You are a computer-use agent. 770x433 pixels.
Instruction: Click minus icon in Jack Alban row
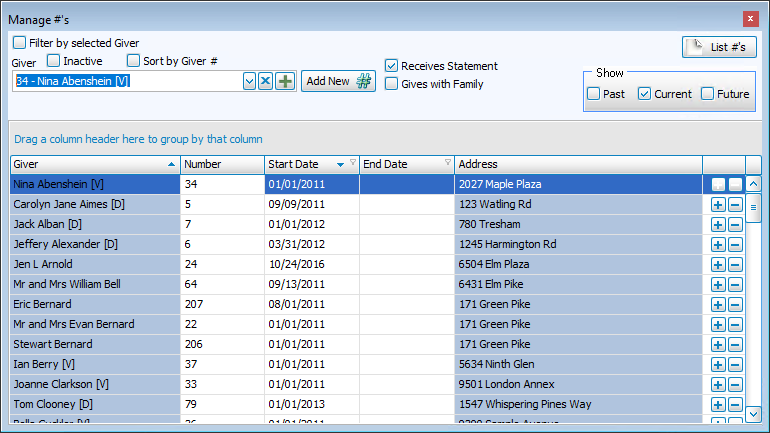point(735,224)
